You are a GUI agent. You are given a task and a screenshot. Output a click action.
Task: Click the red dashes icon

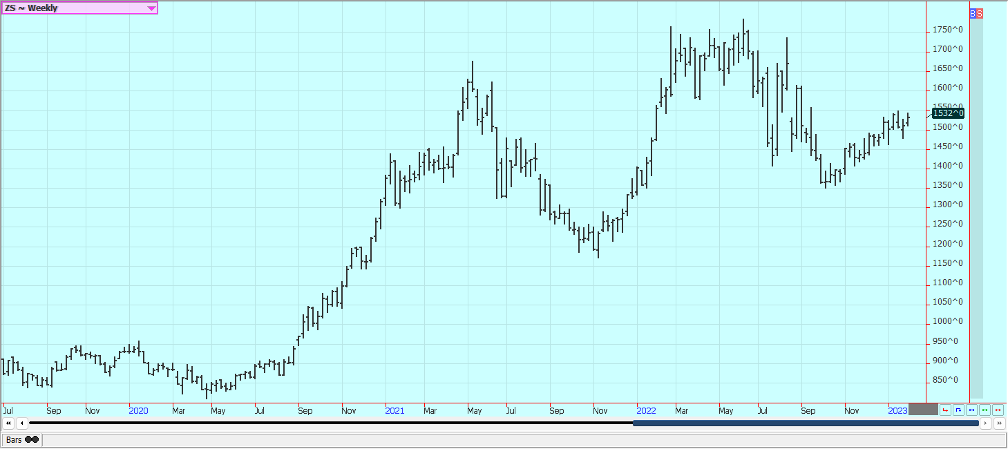coord(997,410)
